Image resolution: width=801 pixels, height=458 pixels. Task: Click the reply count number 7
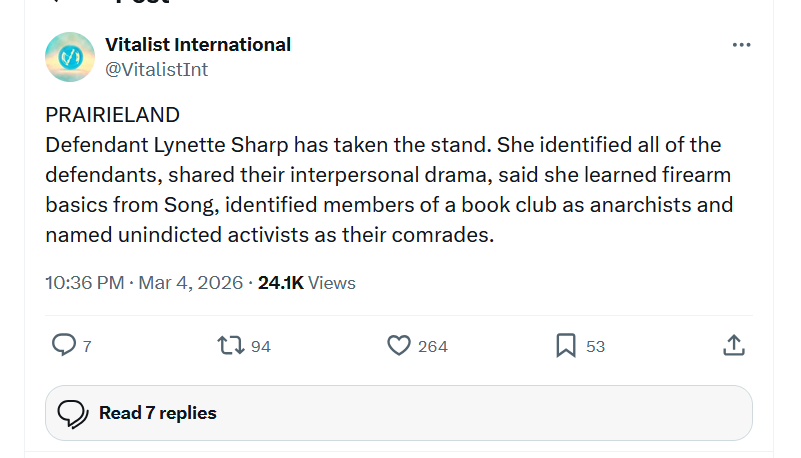87,346
